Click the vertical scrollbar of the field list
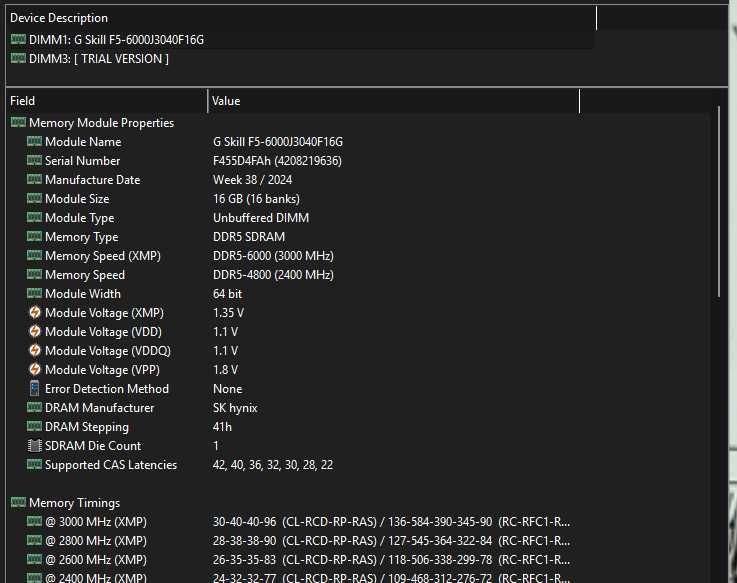This screenshot has height=583, width=737. click(719, 202)
